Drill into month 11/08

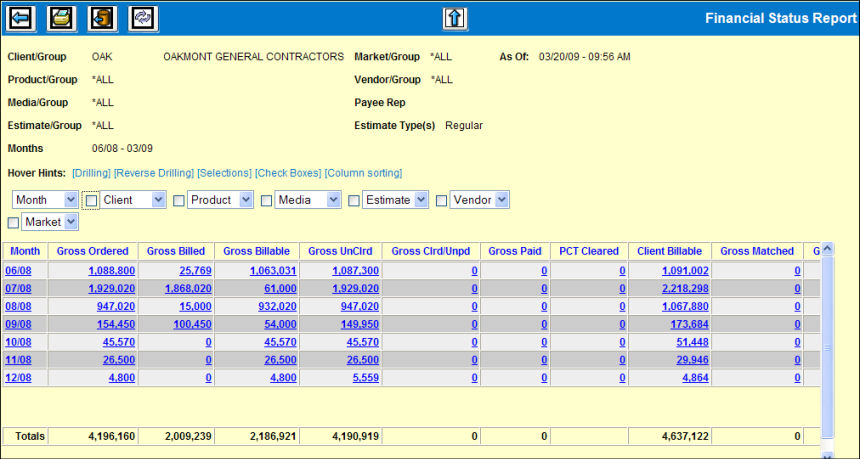click(x=18, y=360)
